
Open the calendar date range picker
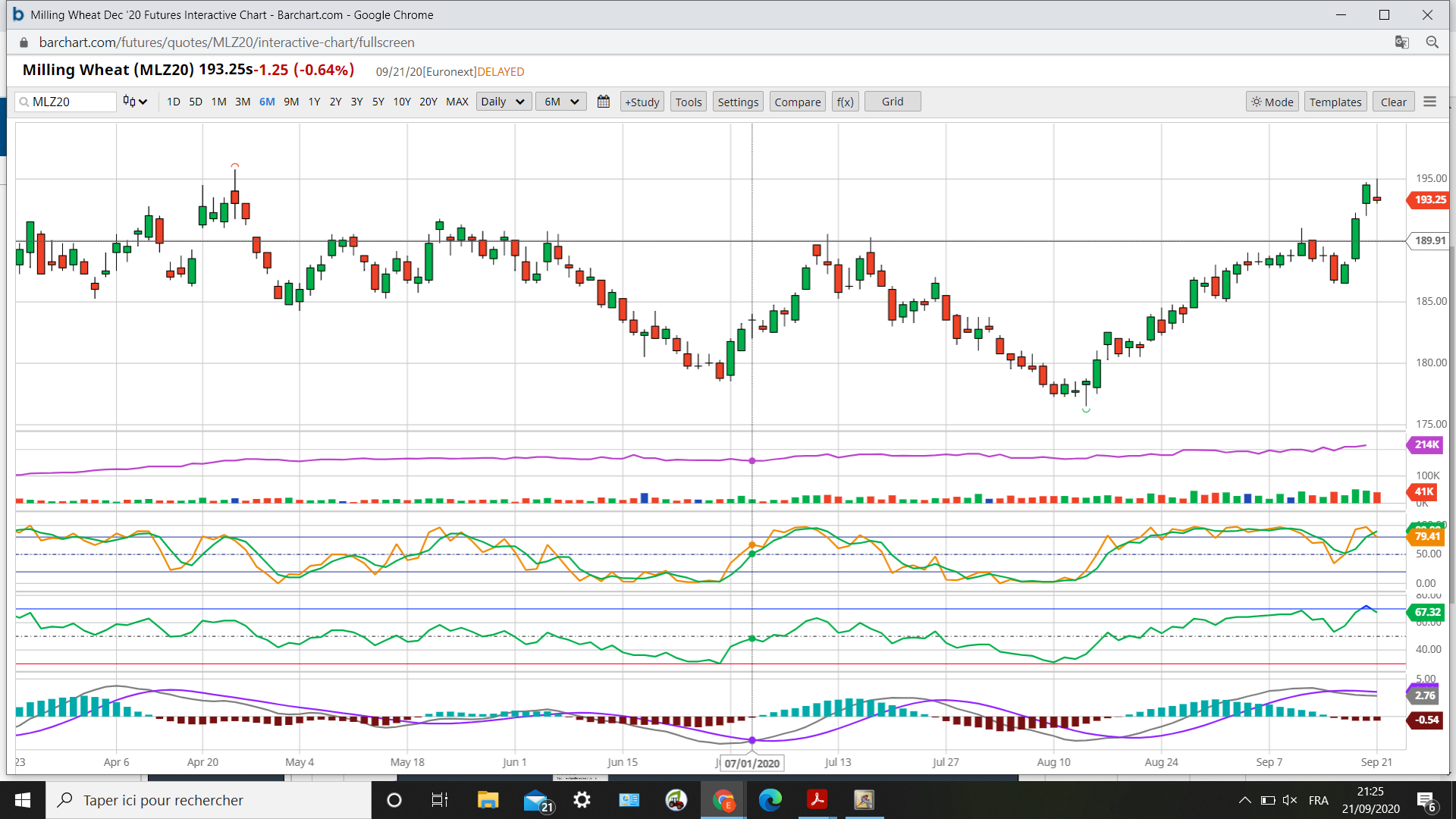point(604,102)
